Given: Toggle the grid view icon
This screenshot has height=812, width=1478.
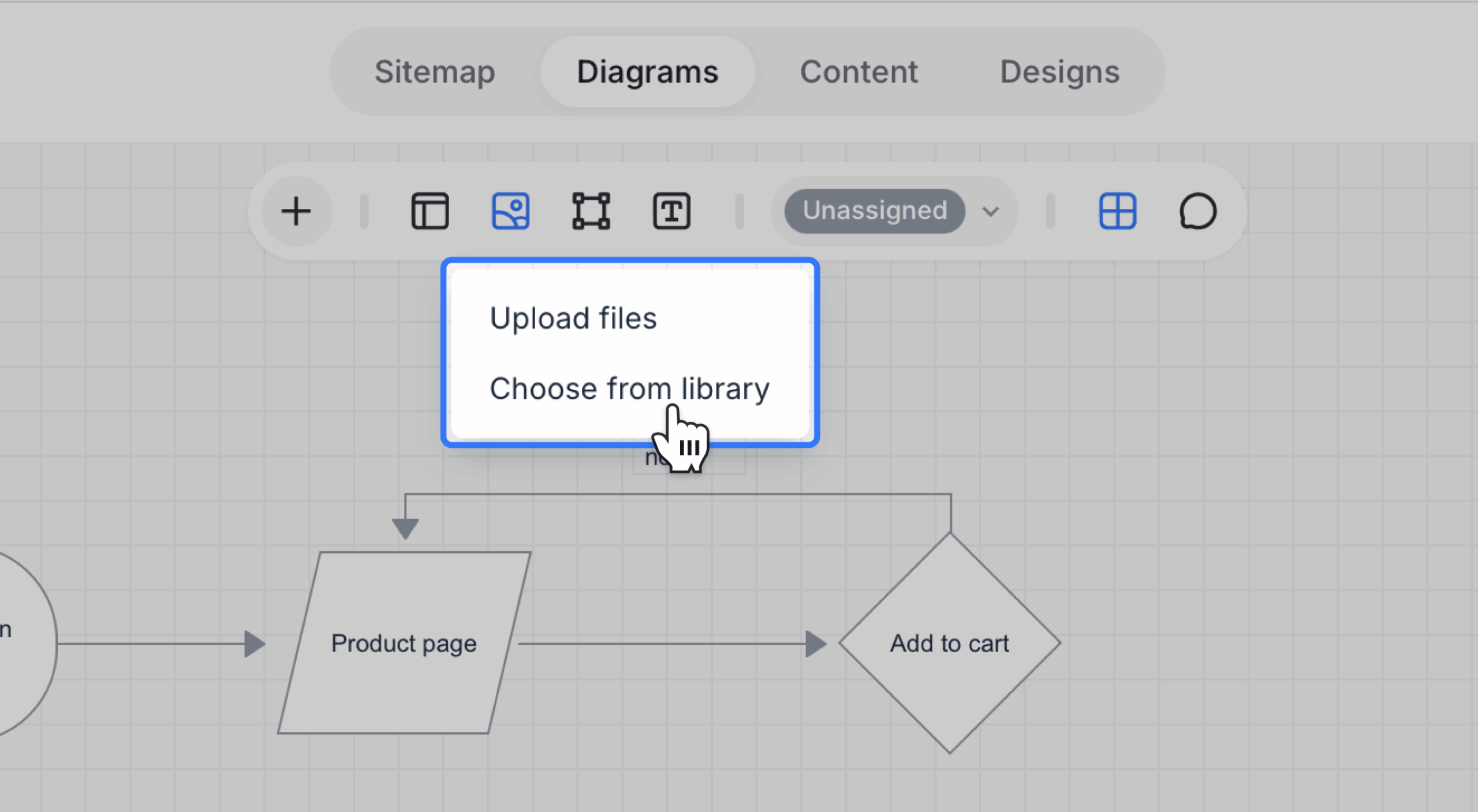Looking at the screenshot, I should pyautogui.click(x=1118, y=211).
